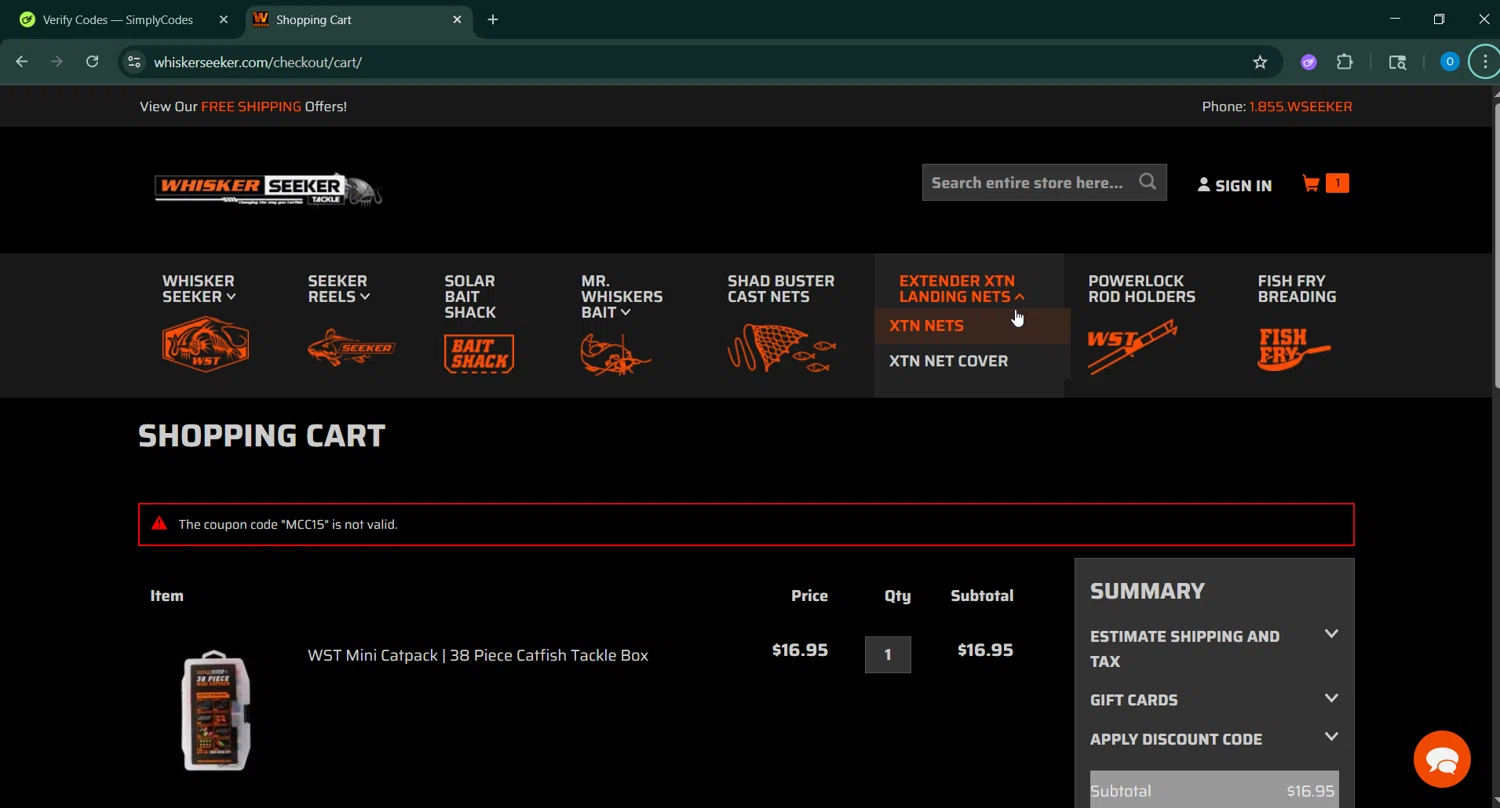Click the Subtotal $16.95 summary row
1500x808 pixels.
[1214, 790]
